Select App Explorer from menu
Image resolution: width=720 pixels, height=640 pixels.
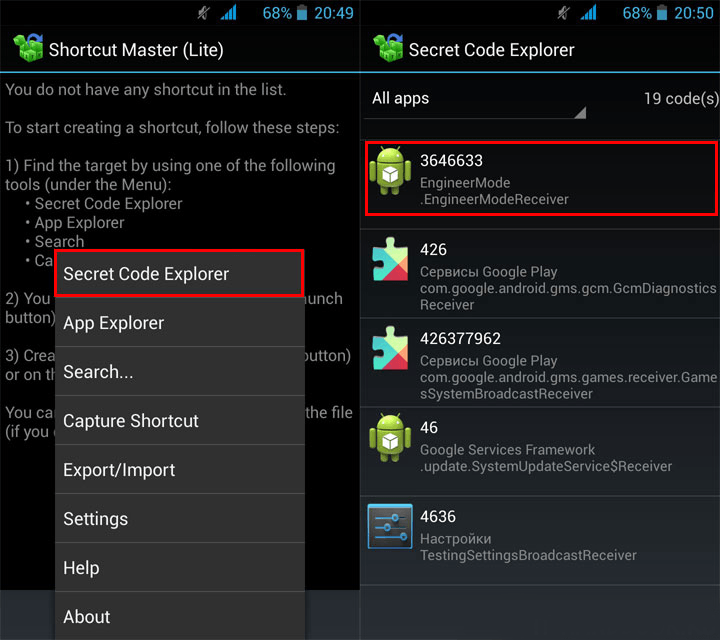[180, 323]
